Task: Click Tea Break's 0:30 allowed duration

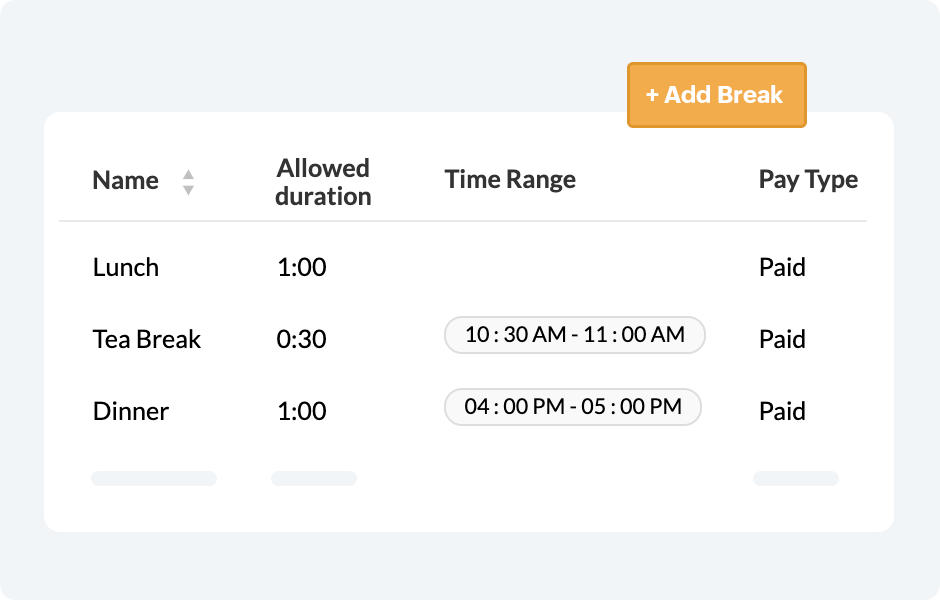Action: 301,339
